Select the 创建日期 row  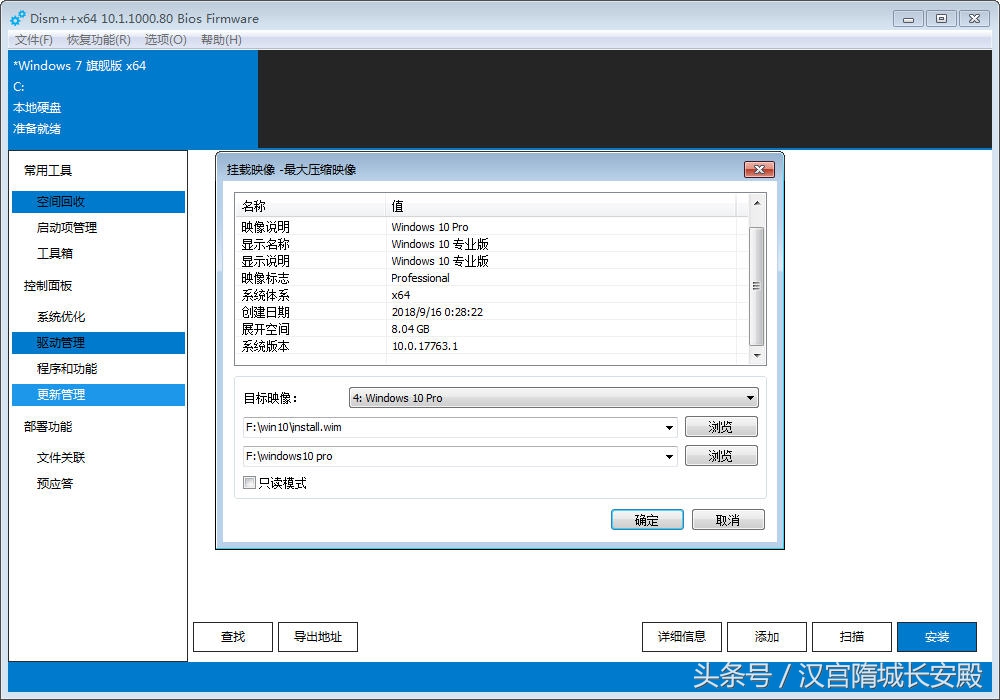(x=492, y=312)
